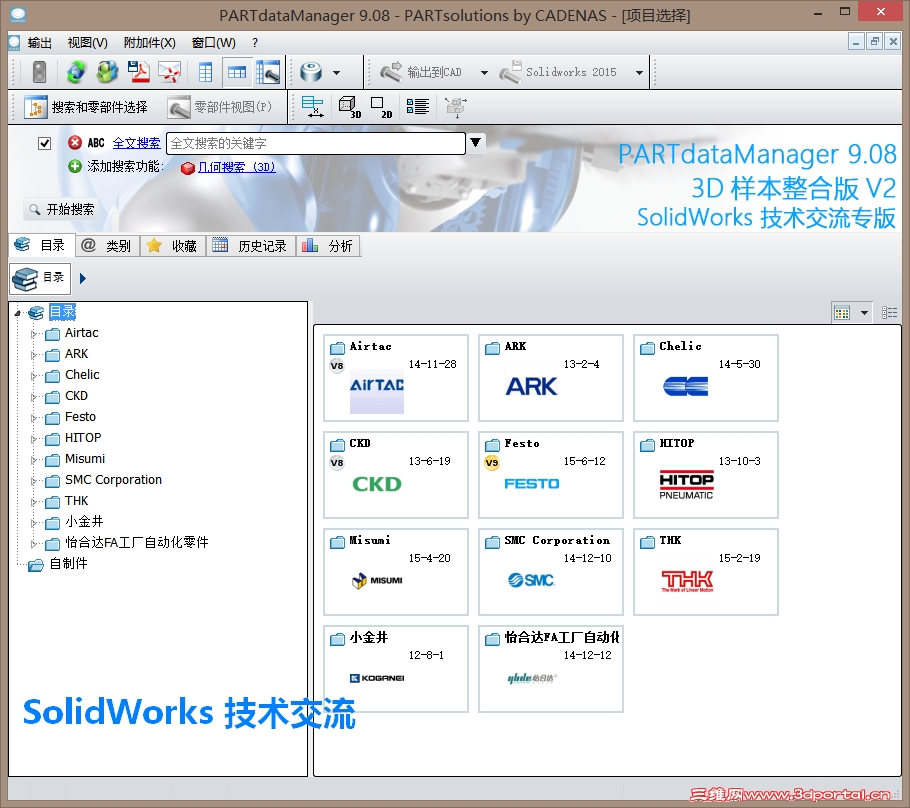
Task: Open the Solidworks 2015 dropdown arrow
Action: [639, 73]
